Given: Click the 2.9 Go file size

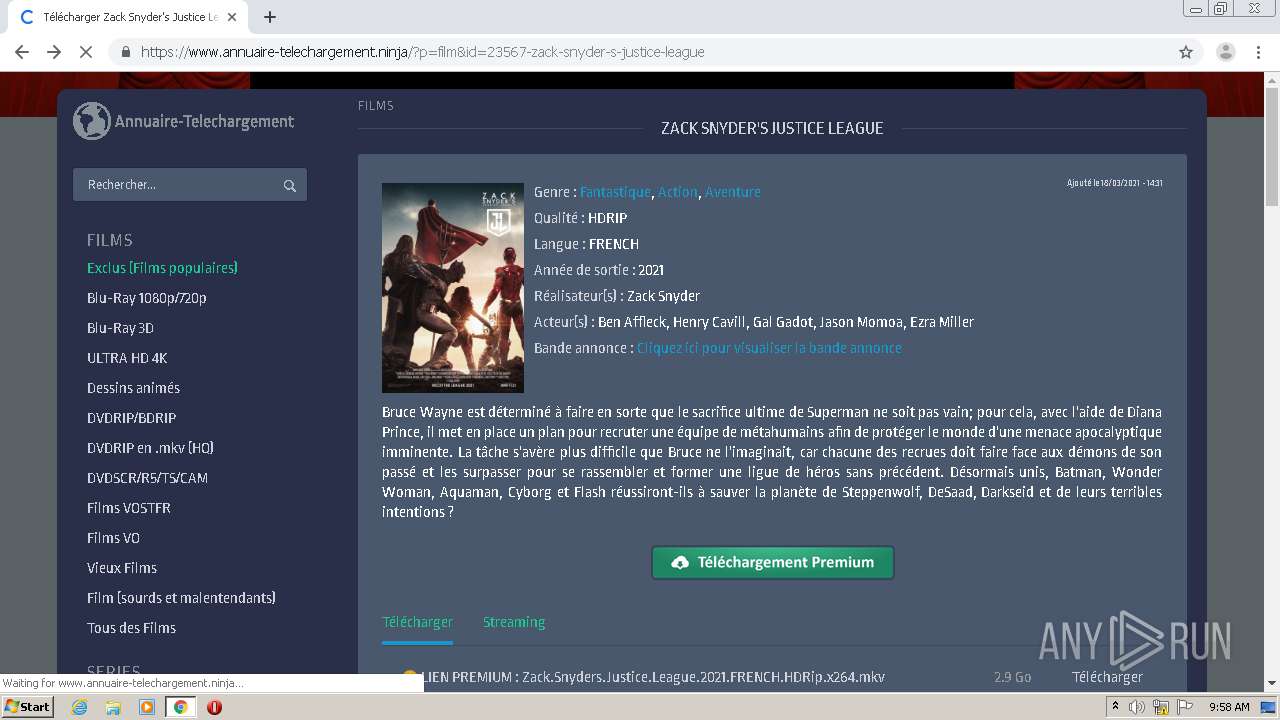Looking at the screenshot, I should (x=1012, y=677).
